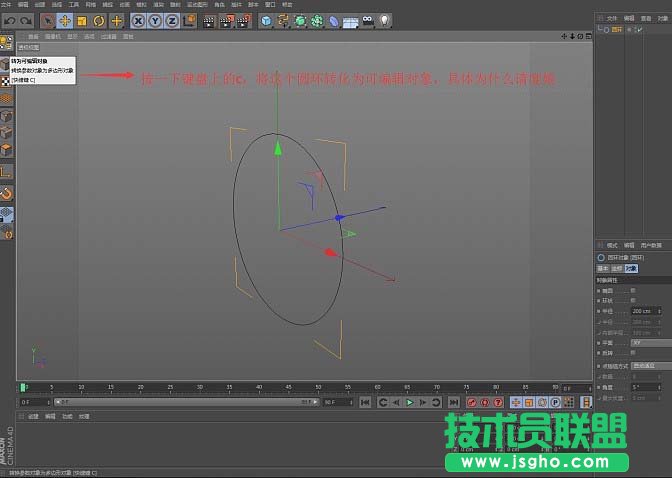The width and height of the screenshot is (672, 478).
Task: Select the edges mode cube icon
Action: point(6,132)
